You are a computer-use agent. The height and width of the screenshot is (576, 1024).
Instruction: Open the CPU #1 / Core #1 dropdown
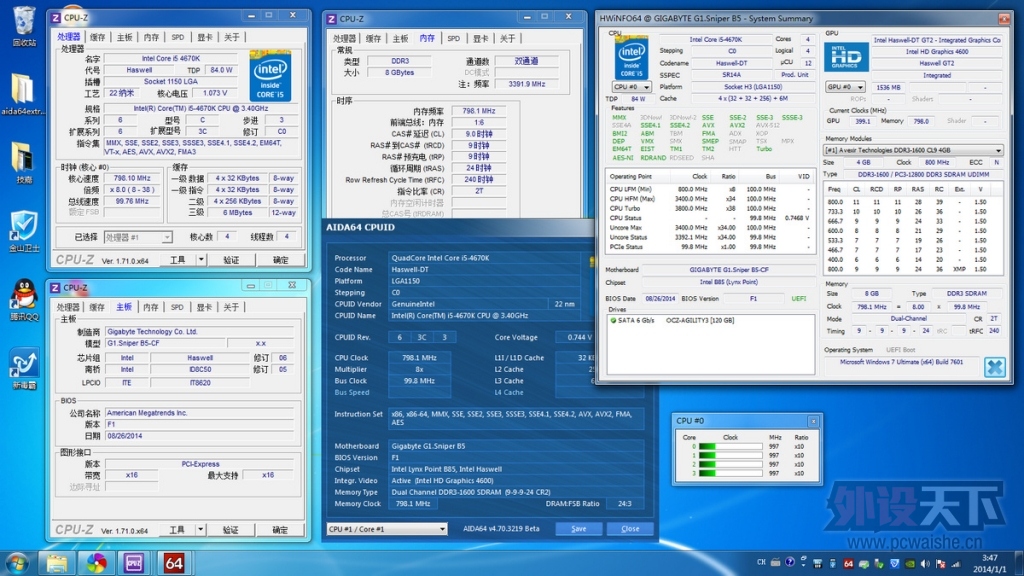(x=387, y=529)
